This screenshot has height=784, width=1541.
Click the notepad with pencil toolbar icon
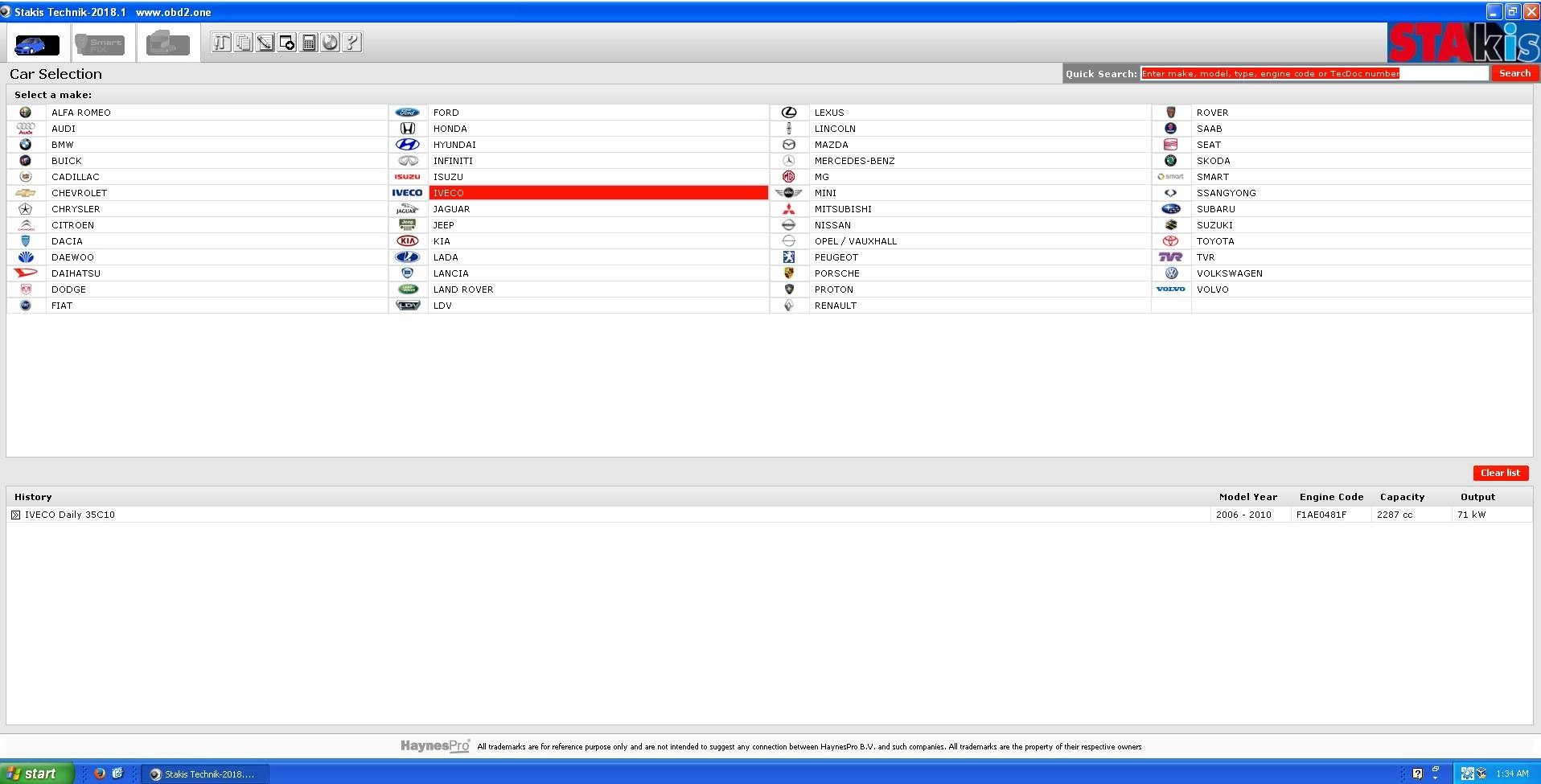tap(265, 43)
